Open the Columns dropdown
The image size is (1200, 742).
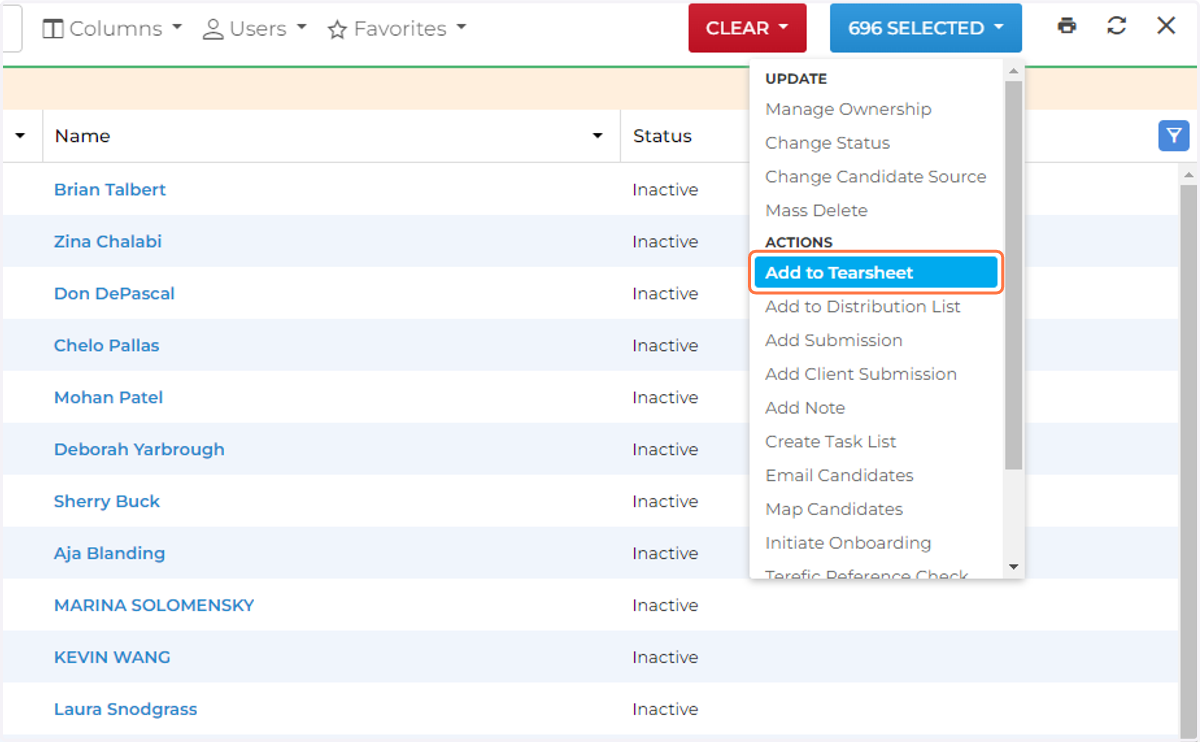point(112,28)
